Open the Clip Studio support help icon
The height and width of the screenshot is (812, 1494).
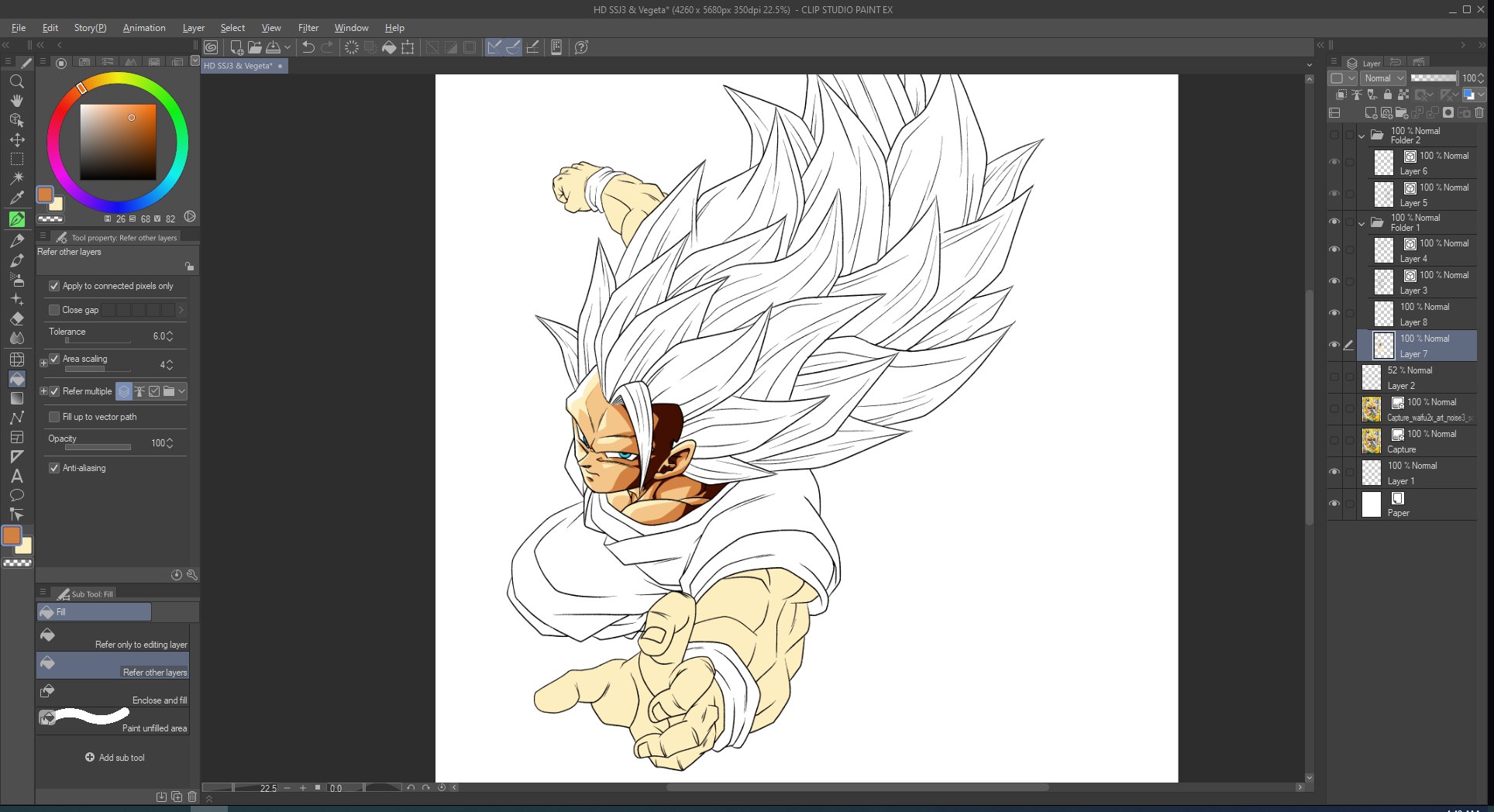coord(581,47)
